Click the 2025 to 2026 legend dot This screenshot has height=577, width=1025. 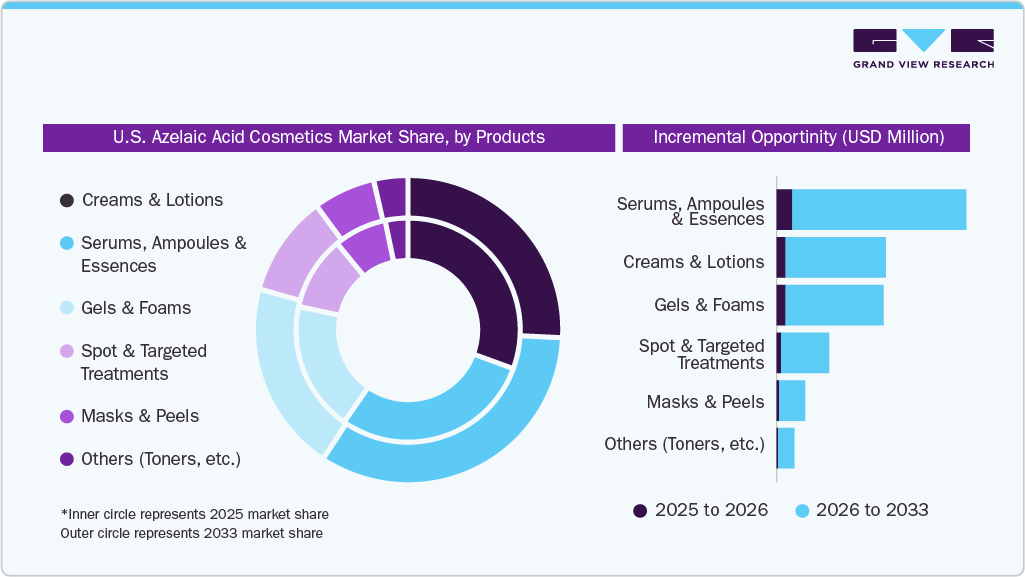click(x=641, y=510)
